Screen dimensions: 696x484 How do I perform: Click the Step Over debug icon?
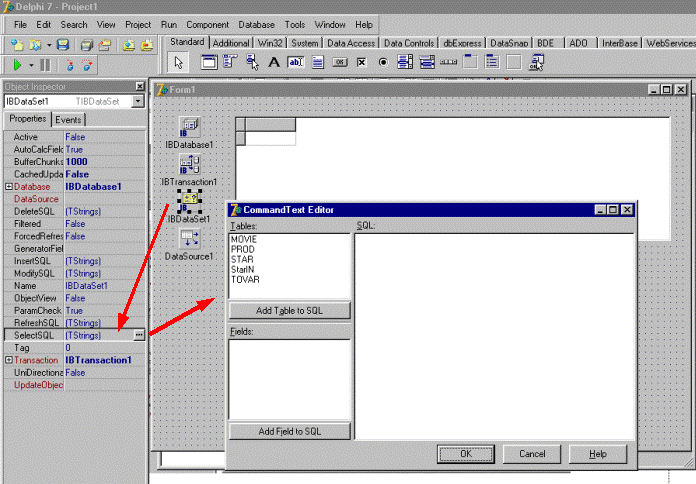click(87, 65)
